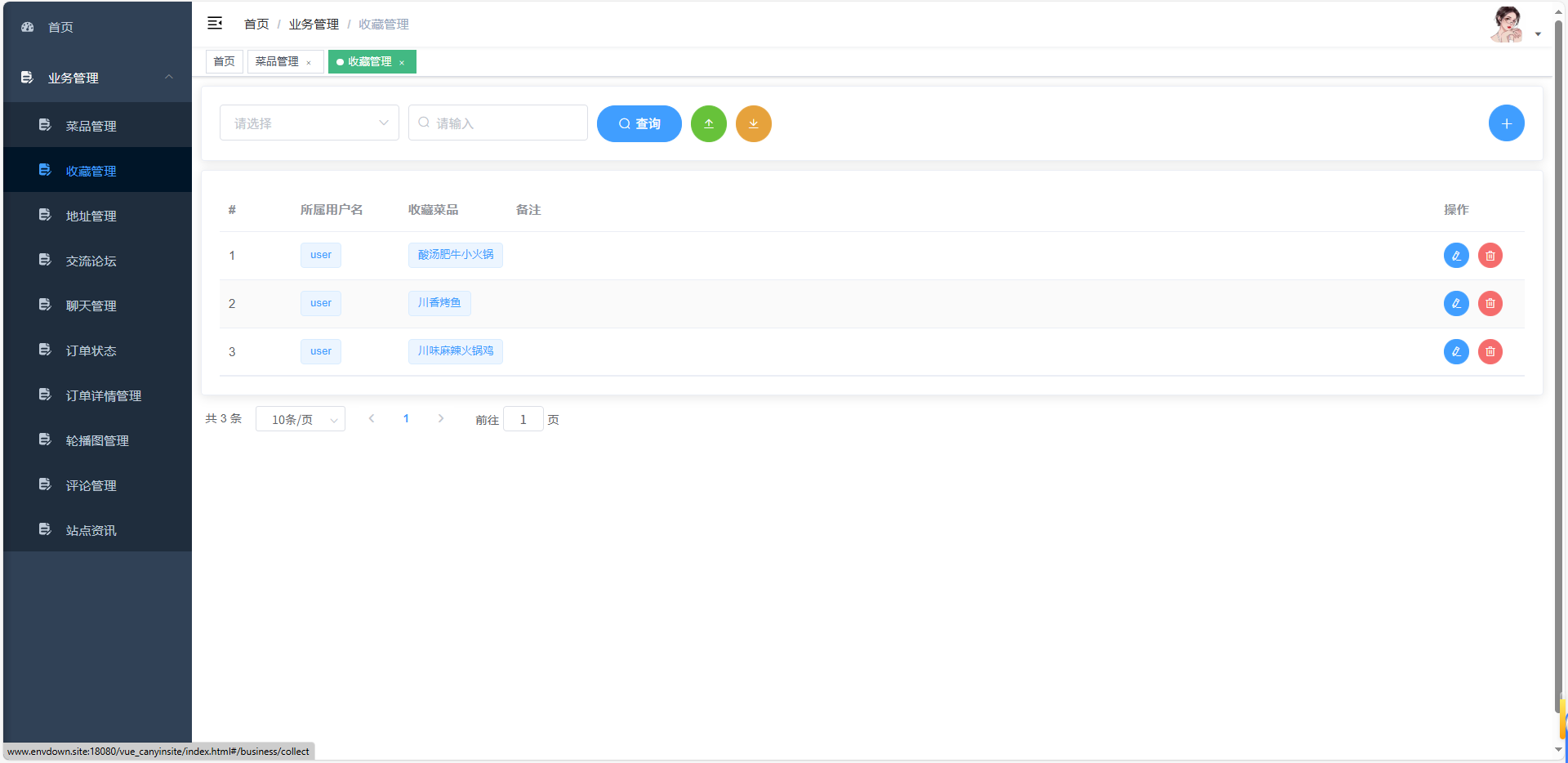Open the 请选择 filter dropdown

click(309, 123)
